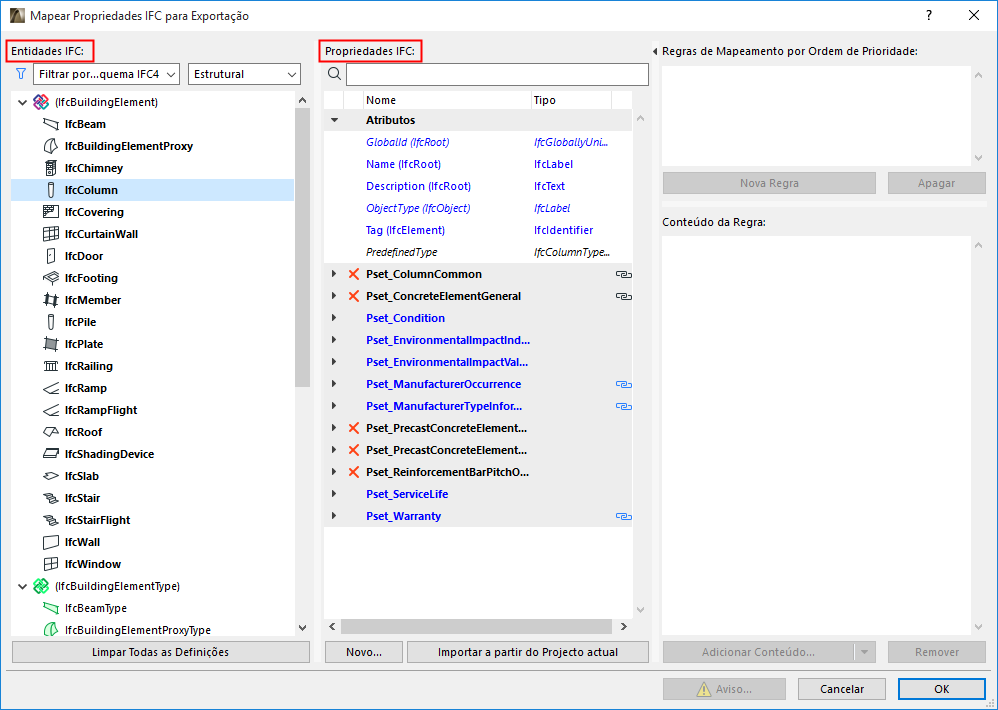
Task: Select the IfcBuildingElementProxyType entity
Action: click(x=137, y=630)
